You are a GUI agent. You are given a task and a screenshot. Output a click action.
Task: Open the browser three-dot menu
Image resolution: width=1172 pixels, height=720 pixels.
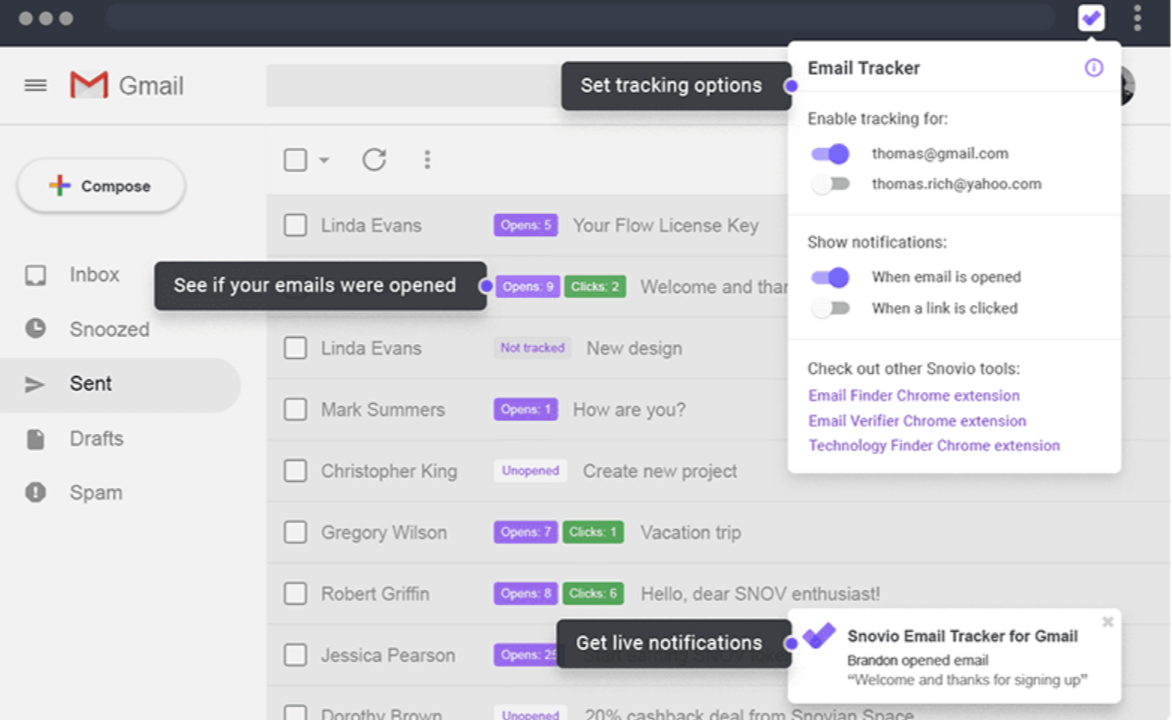pyautogui.click(x=1137, y=18)
